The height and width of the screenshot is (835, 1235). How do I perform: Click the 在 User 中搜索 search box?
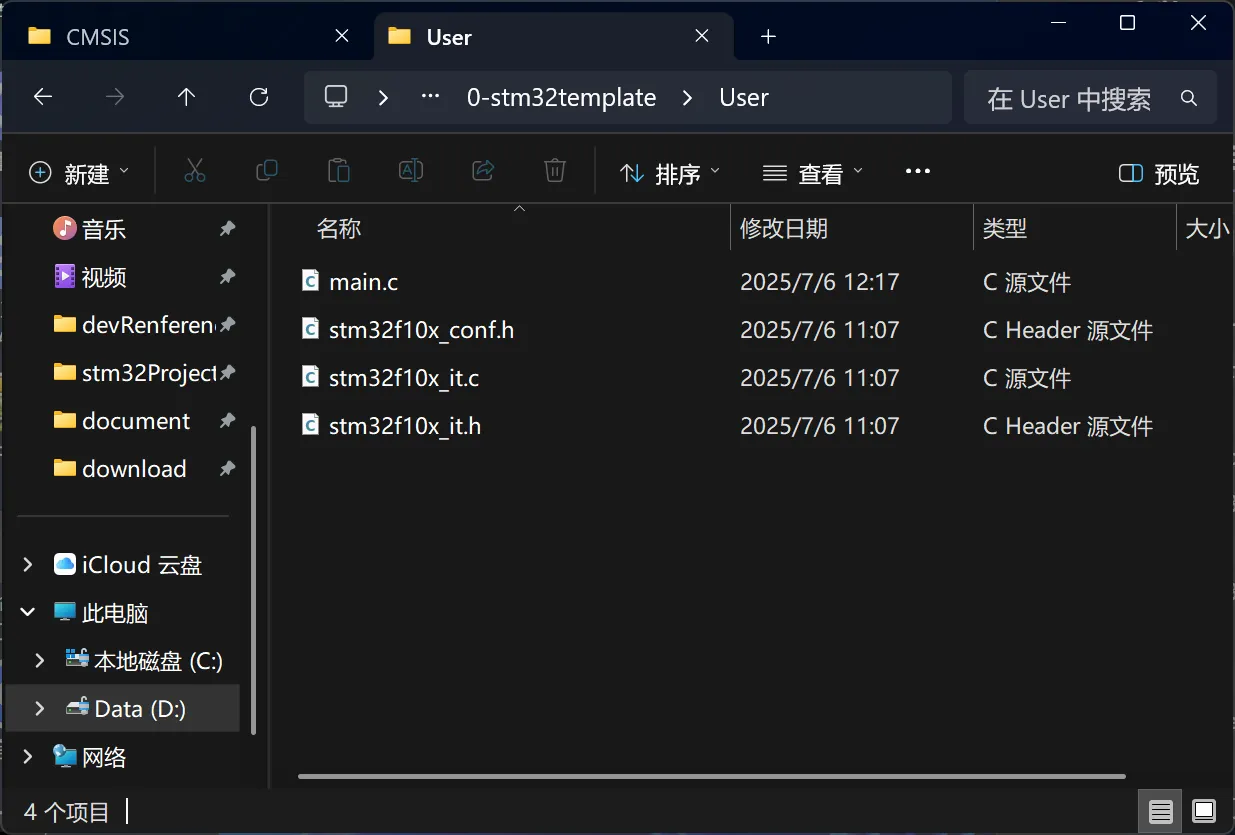point(1090,98)
